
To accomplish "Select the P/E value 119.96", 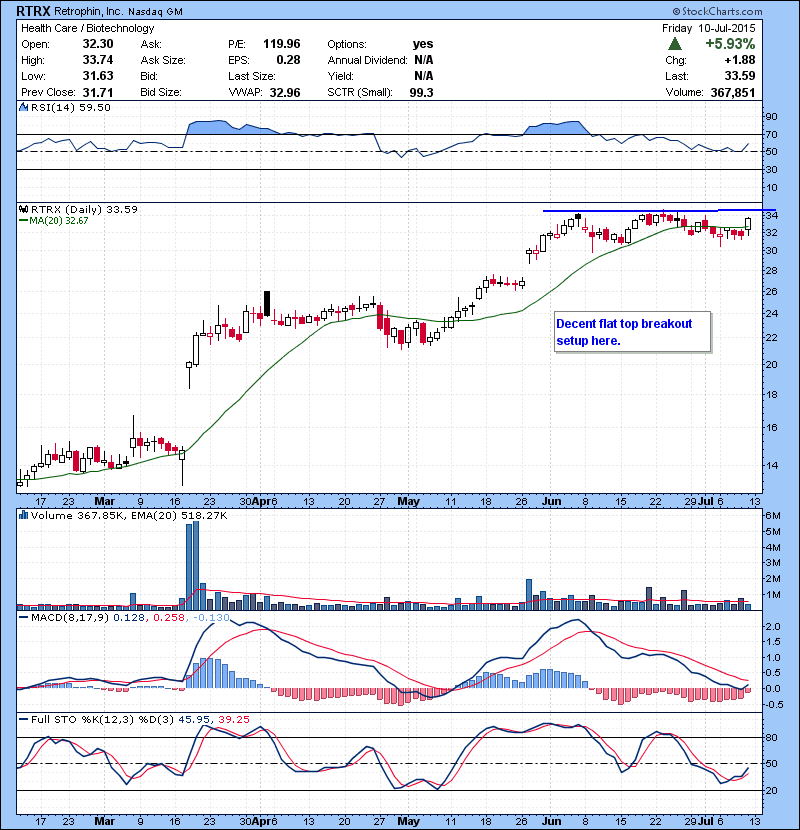I will click(282, 44).
